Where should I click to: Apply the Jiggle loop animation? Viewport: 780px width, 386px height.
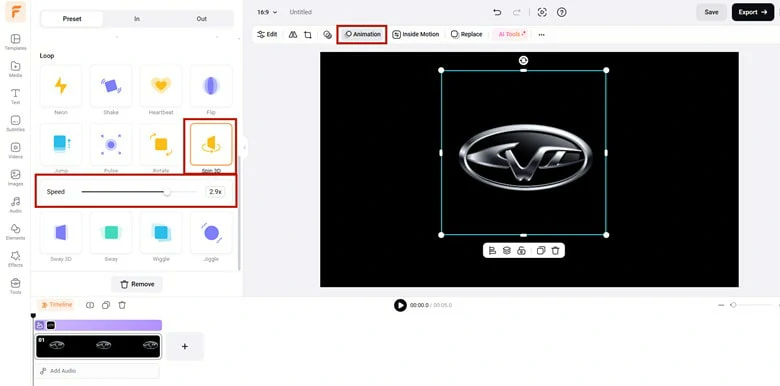(211, 233)
